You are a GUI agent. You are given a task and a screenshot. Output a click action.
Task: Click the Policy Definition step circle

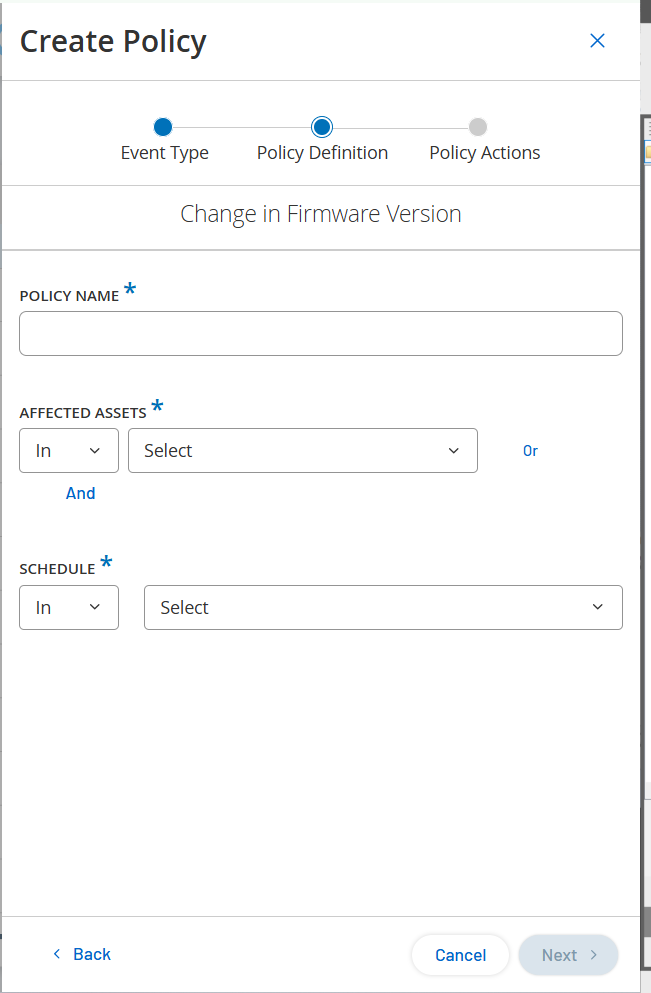coord(322,127)
